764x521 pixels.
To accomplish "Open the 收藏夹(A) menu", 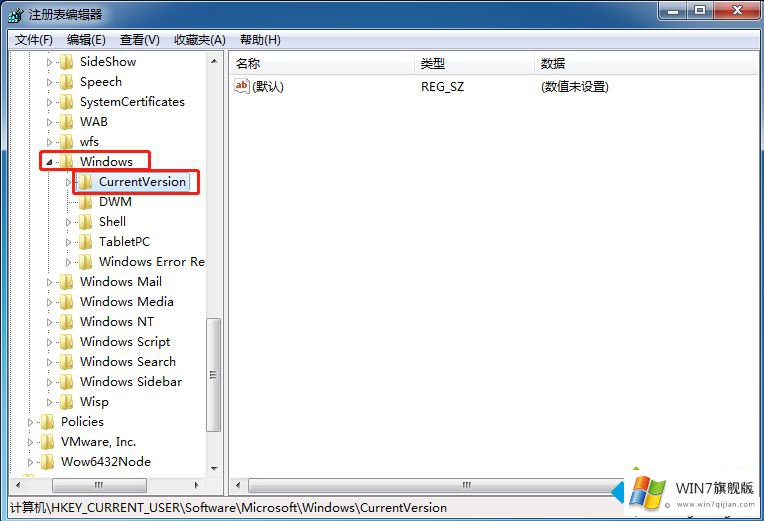I will pos(200,40).
